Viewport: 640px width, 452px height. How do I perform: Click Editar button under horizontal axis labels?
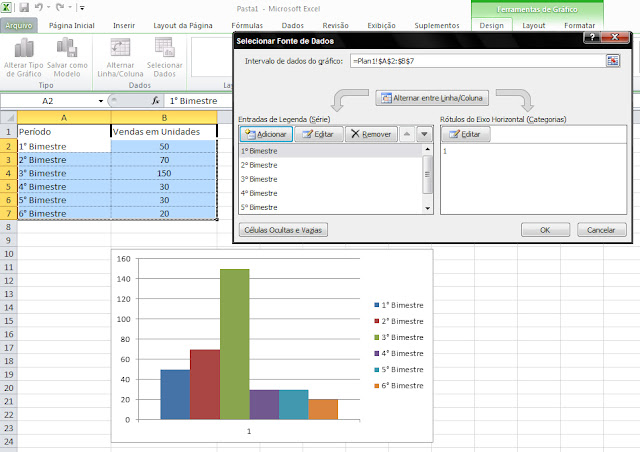pos(466,134)
